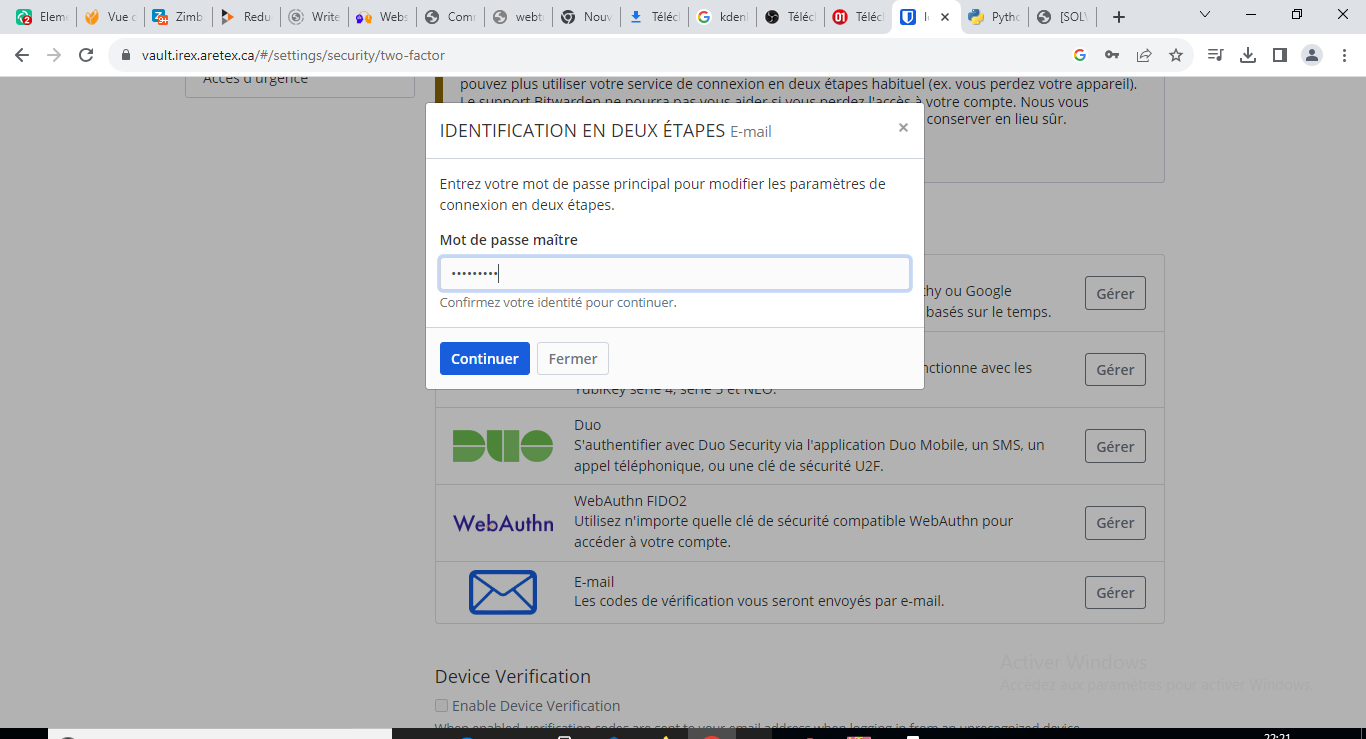Click the address bar URL
This screenshot has height=739, width=1366.
[x=293, y=55]
